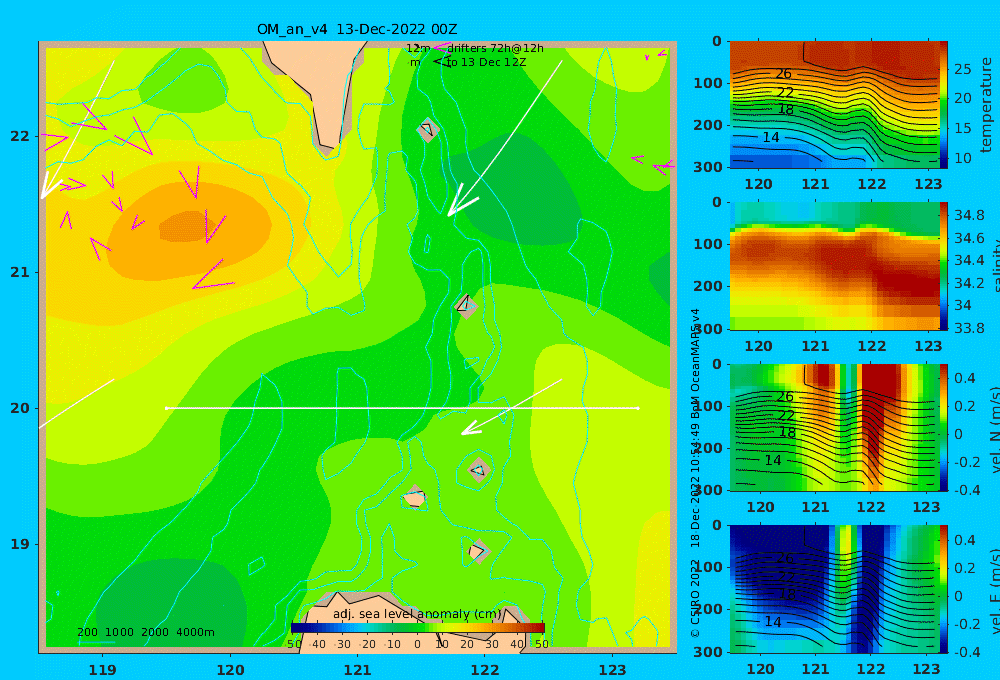The height and width of the screenshot is (680, 1000).
Task: Click contour label 26 in temperature panel
Action: [783, 74]
